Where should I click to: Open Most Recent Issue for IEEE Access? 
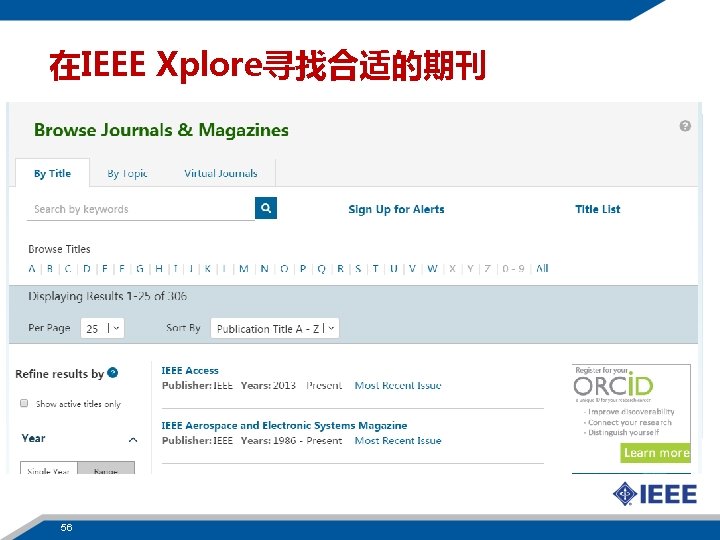click(x=398, y=385)
